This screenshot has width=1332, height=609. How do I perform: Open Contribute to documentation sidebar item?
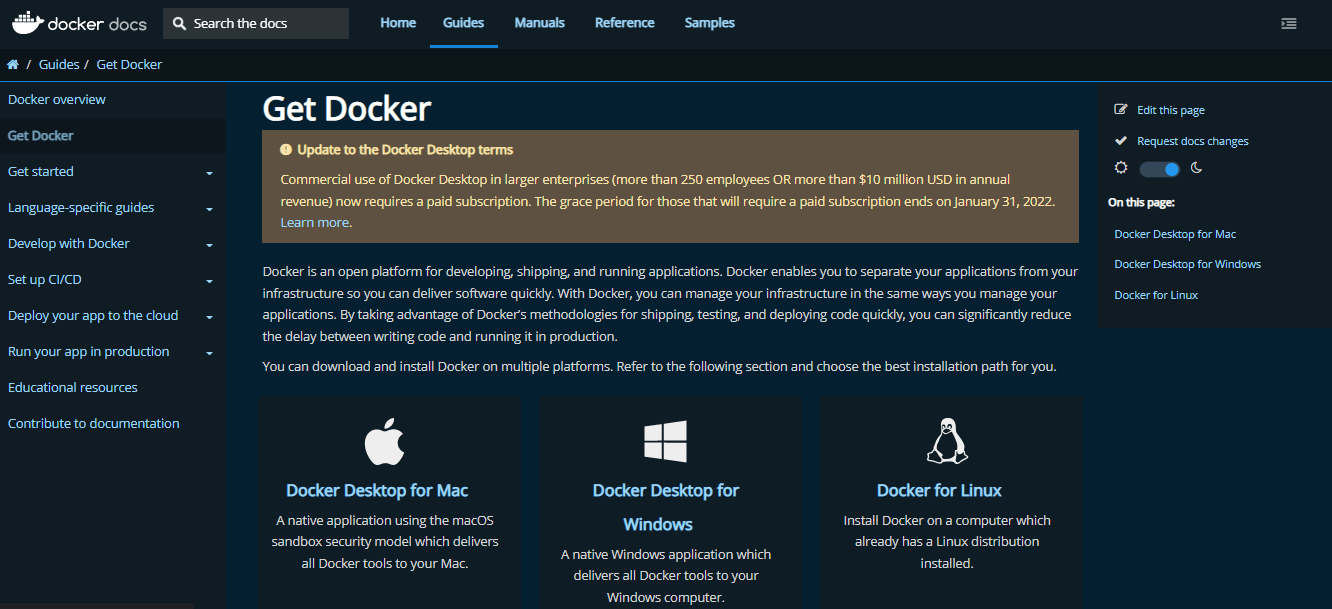tap(94, 424)
